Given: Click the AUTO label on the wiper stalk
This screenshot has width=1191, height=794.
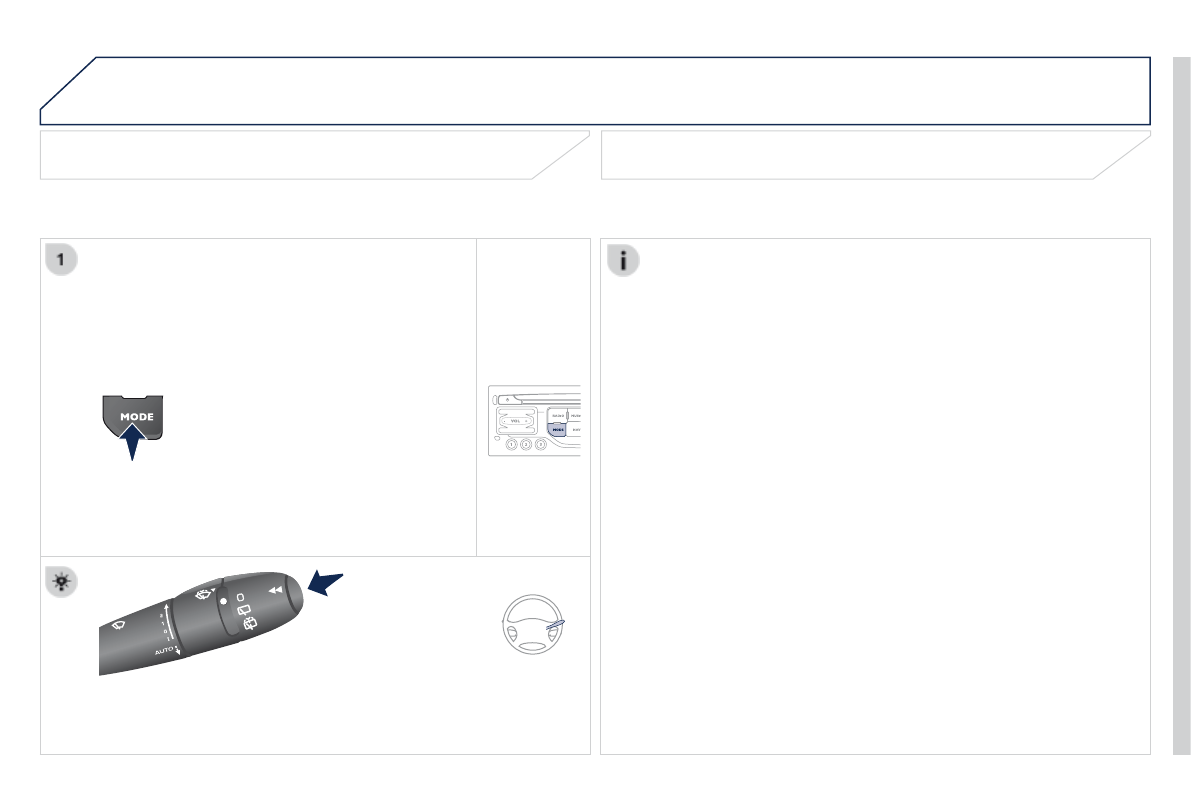Looking at the screenshot, I should (164, 651).
